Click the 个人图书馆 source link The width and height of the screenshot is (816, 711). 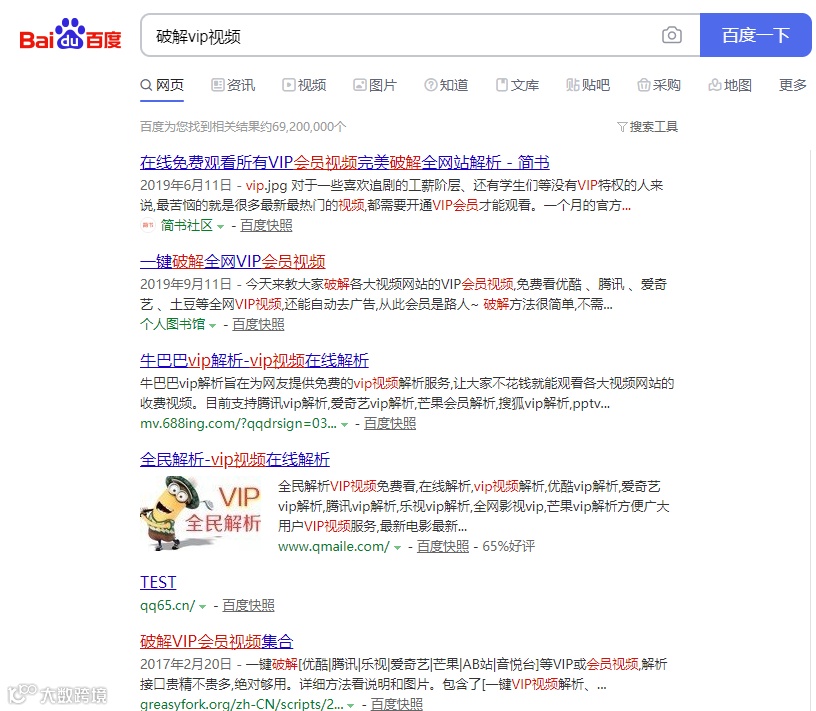172,325
